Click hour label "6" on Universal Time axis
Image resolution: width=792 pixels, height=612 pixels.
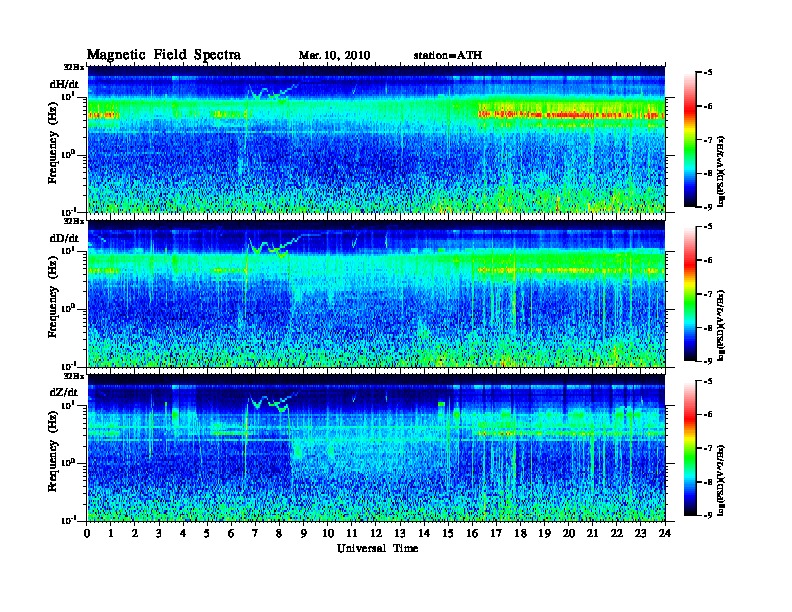[x=231, y=533]
